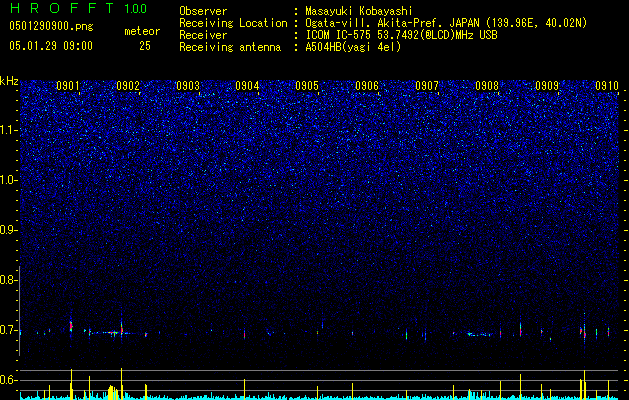Click the 0903 time marker
Image resolution: width=629 pixels, height=400 pixels.
click(x=188, y=86)
